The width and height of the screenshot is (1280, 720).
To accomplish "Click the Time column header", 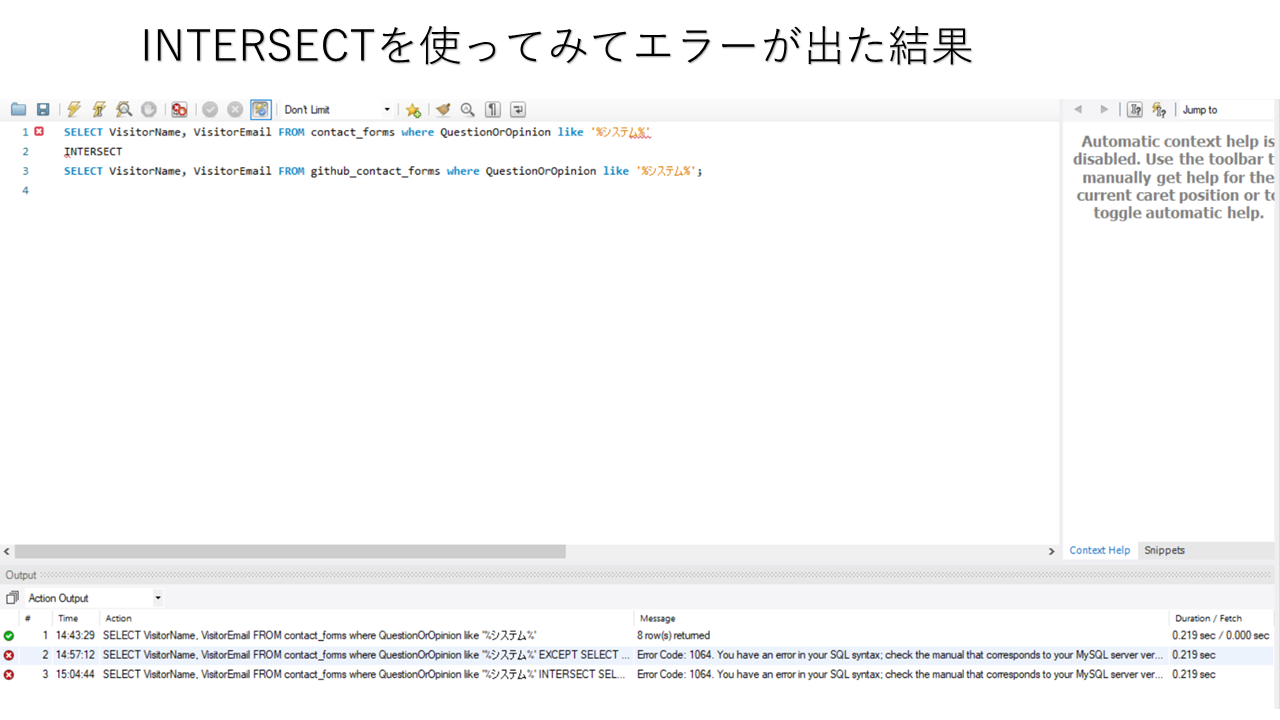I will (x=75, y=618).
